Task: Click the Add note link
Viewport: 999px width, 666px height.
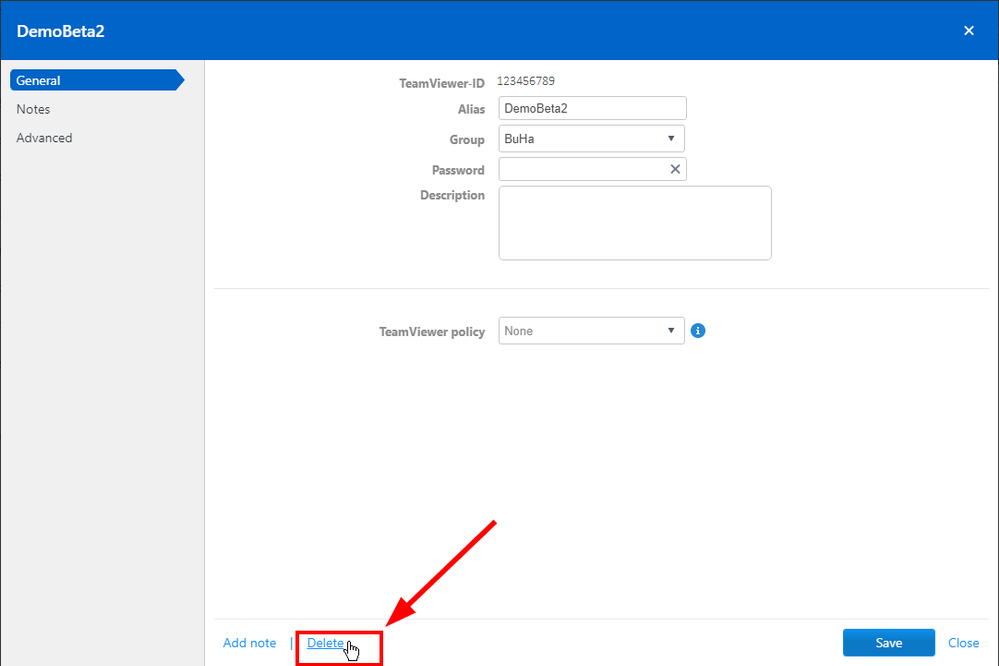Action: (250, 643)
